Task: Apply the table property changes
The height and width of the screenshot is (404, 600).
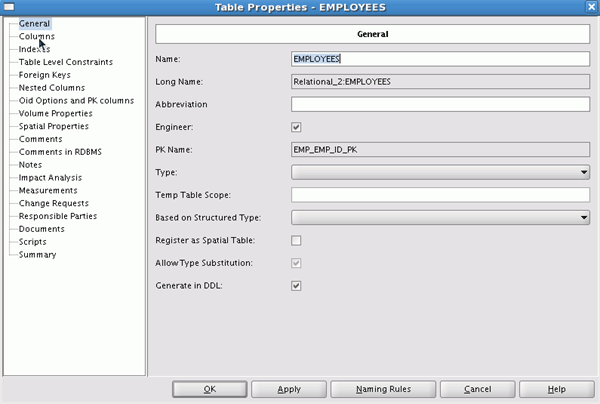Action: [x=289, y=389]
